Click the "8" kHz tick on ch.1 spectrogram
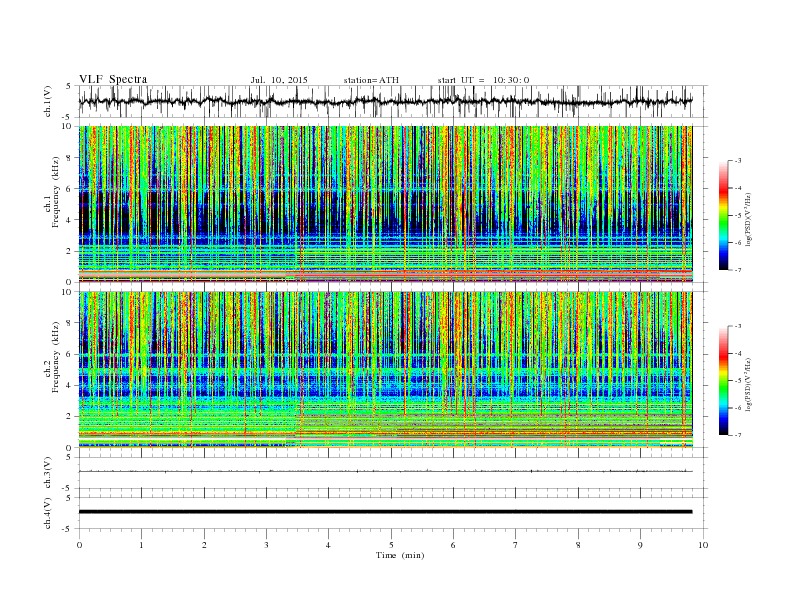Viewport: 792px width, 612px height. (x=70, y=158)
